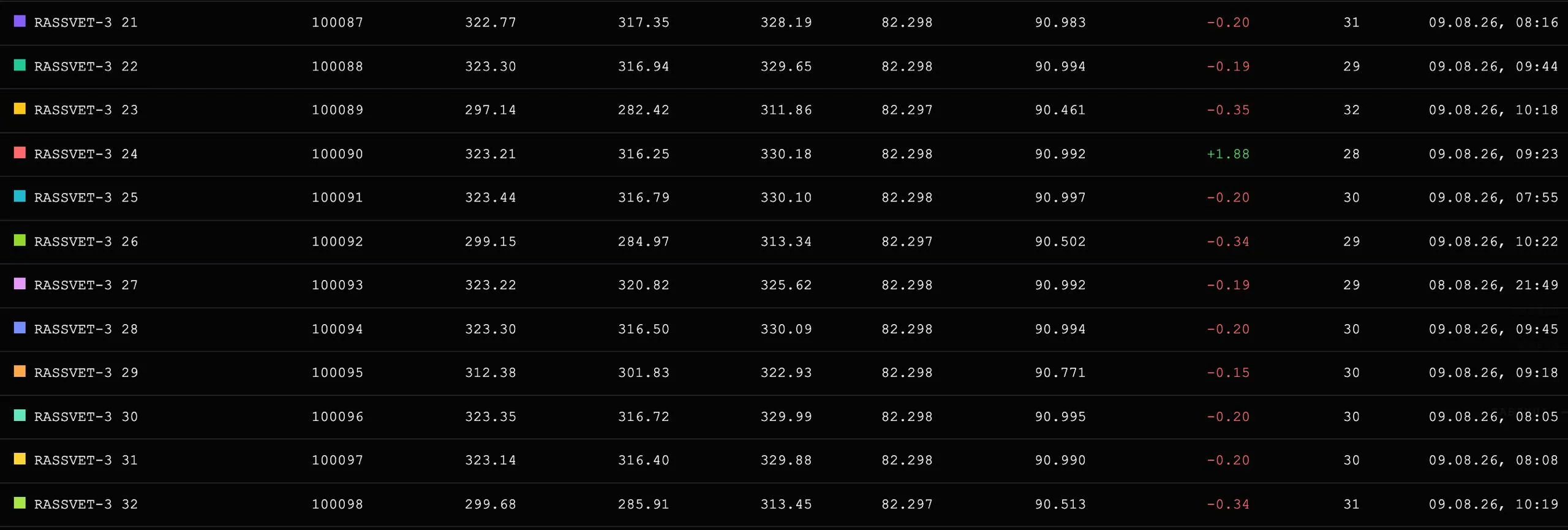Screen dimensions: 1568x530
Task: Click the green +1.88 value
Action: coord(1228,154)
